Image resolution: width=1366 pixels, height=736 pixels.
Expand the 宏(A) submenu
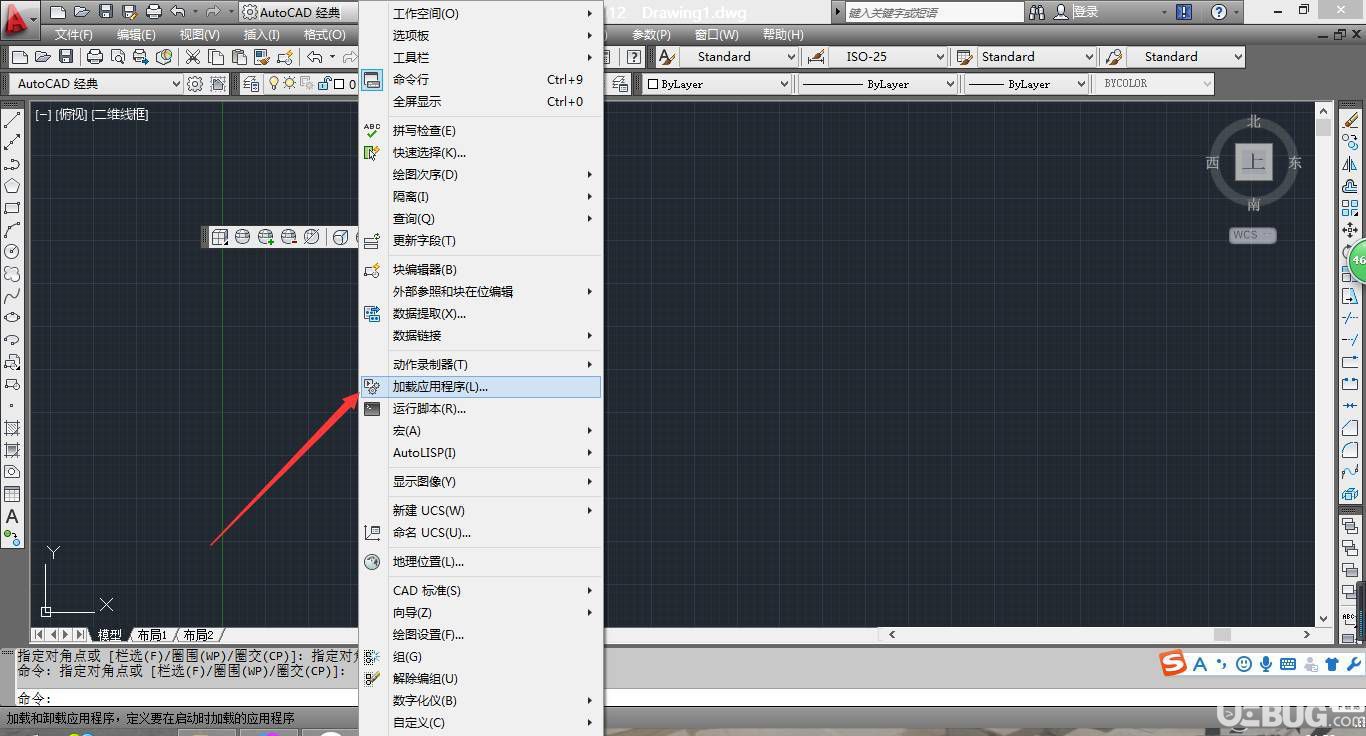point(481,431)
